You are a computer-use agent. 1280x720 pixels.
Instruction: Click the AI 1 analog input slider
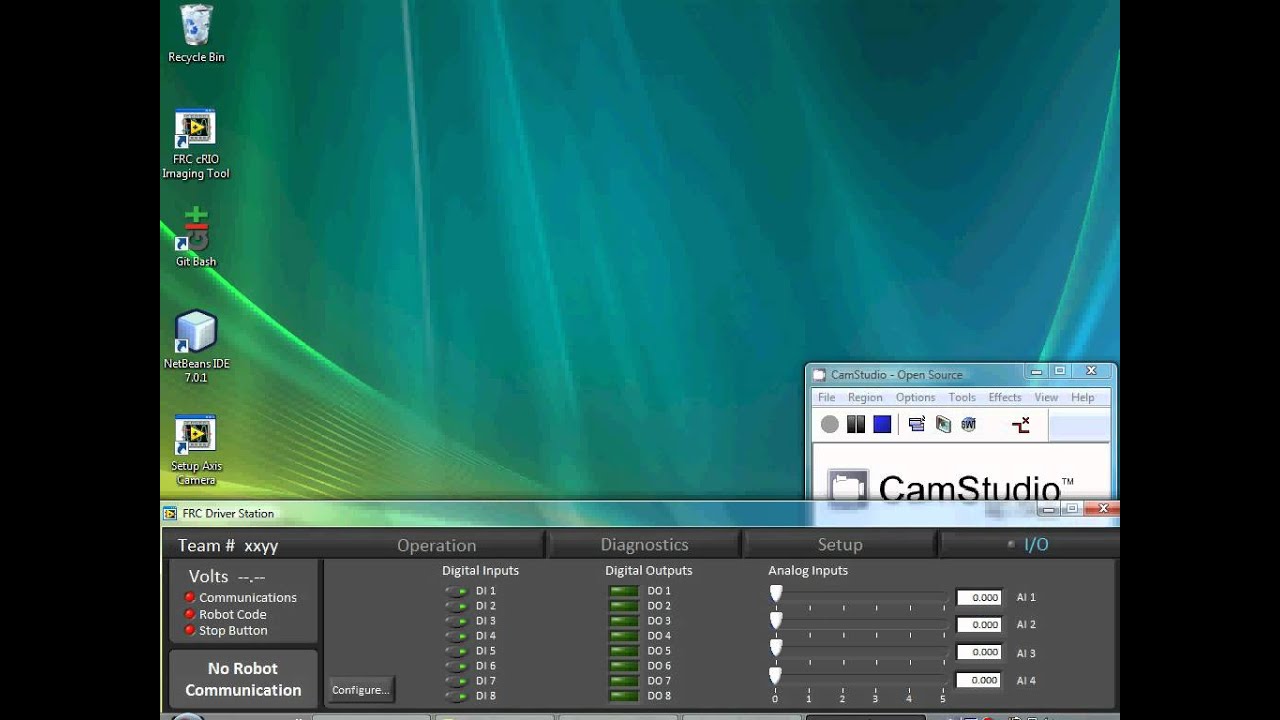[859, 597]
